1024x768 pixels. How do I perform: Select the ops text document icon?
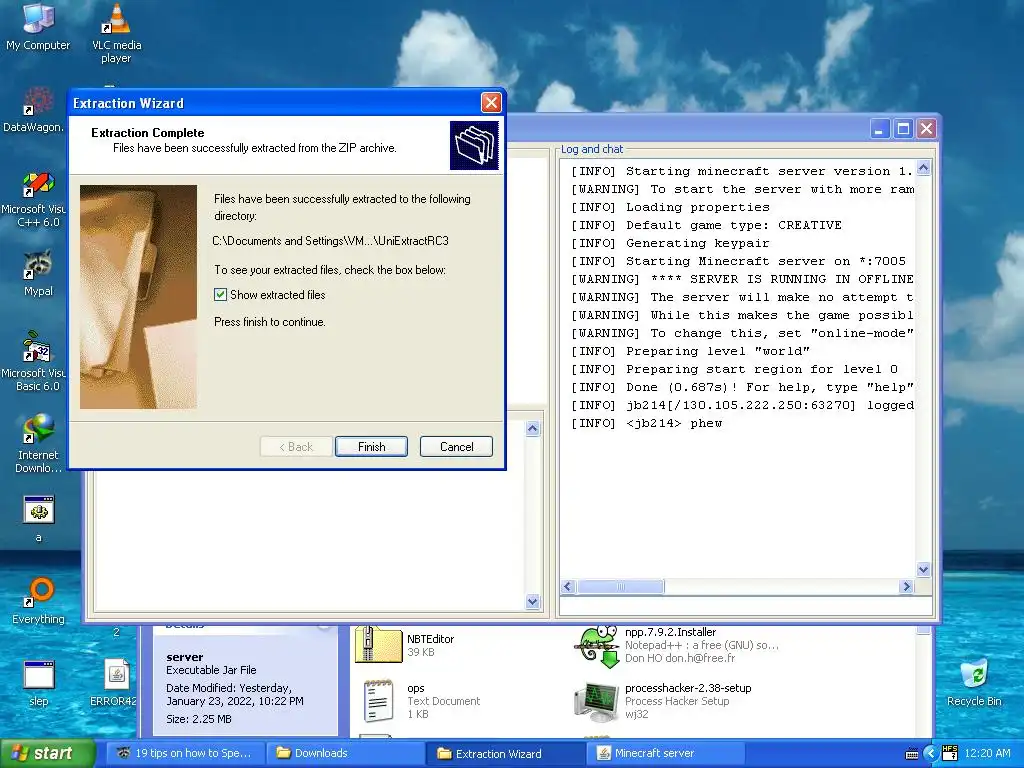click(x=379, y=701)
